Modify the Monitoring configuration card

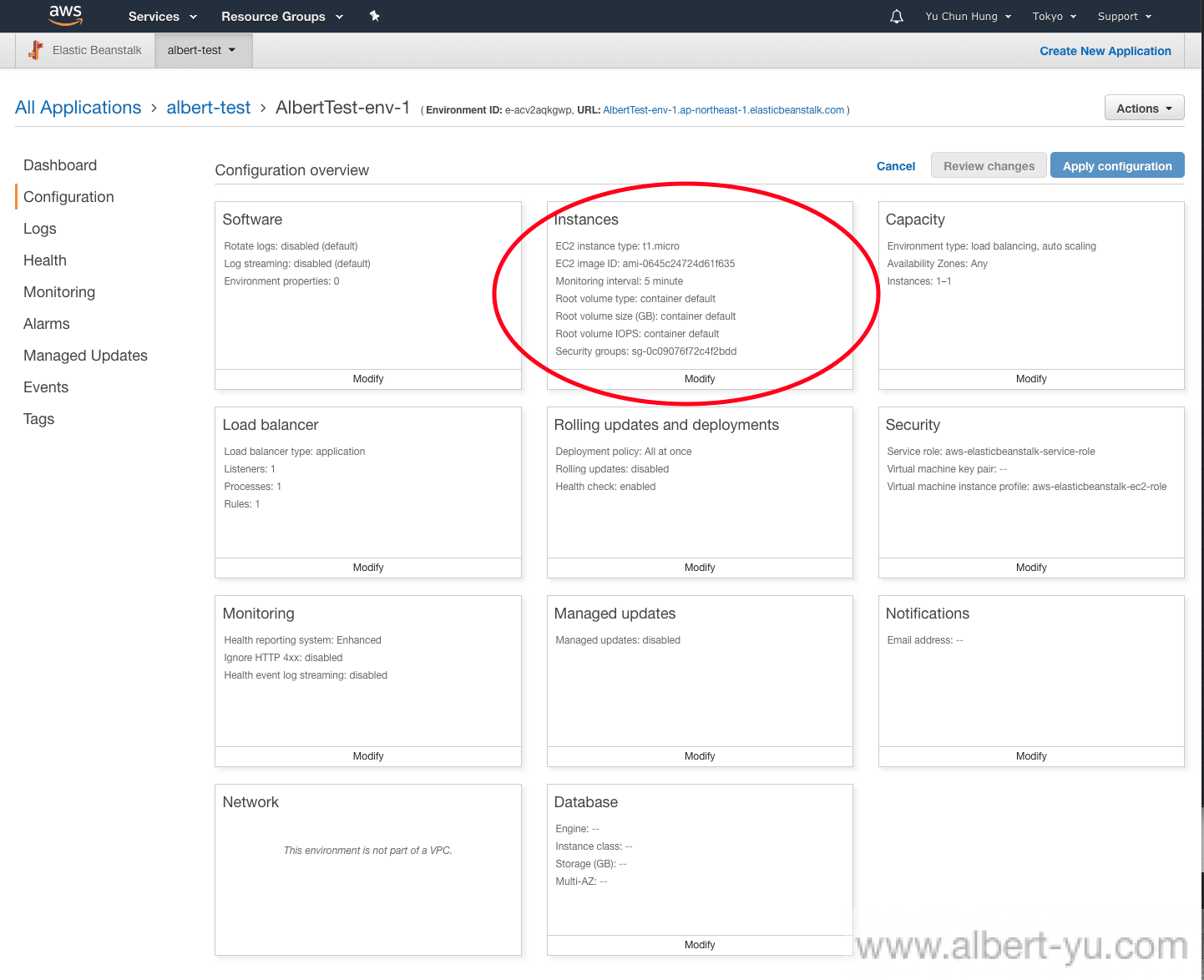click(x=368, y=756)
